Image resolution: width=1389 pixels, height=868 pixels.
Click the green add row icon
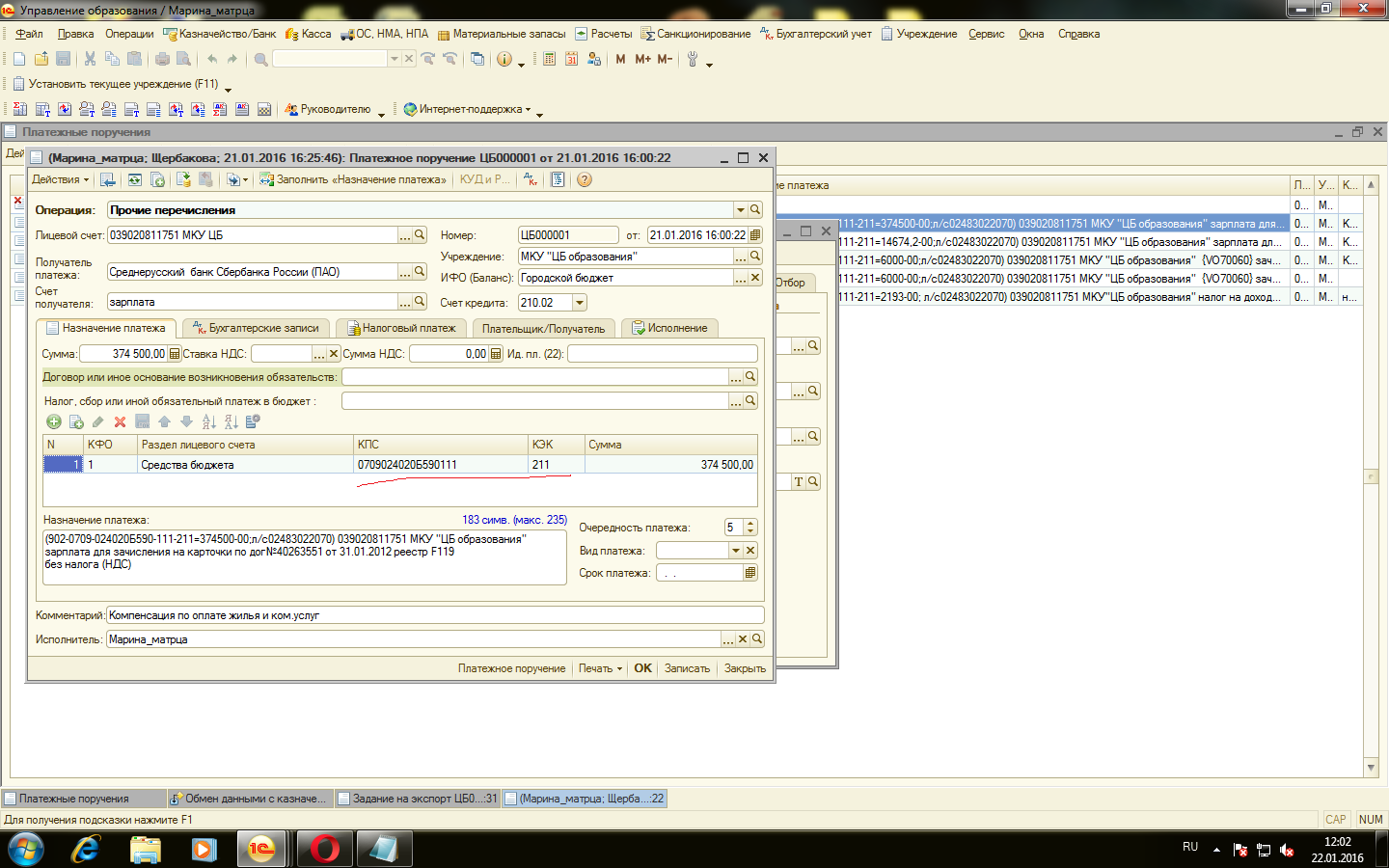click(x=54, y=421)
